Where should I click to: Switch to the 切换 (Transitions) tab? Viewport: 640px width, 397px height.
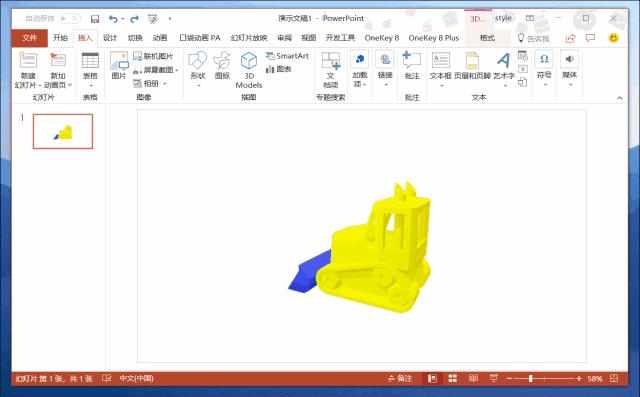click(x=135, y=38)
